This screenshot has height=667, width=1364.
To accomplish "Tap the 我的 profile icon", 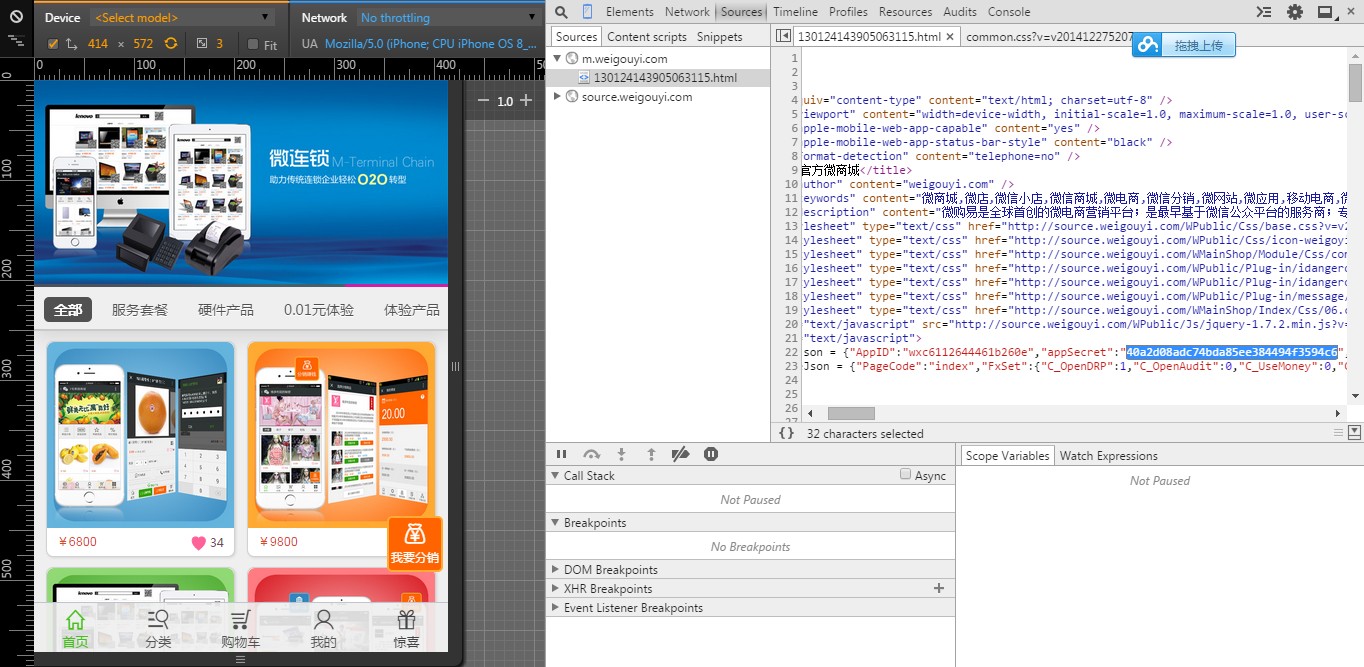I will [x=323, y=620].
